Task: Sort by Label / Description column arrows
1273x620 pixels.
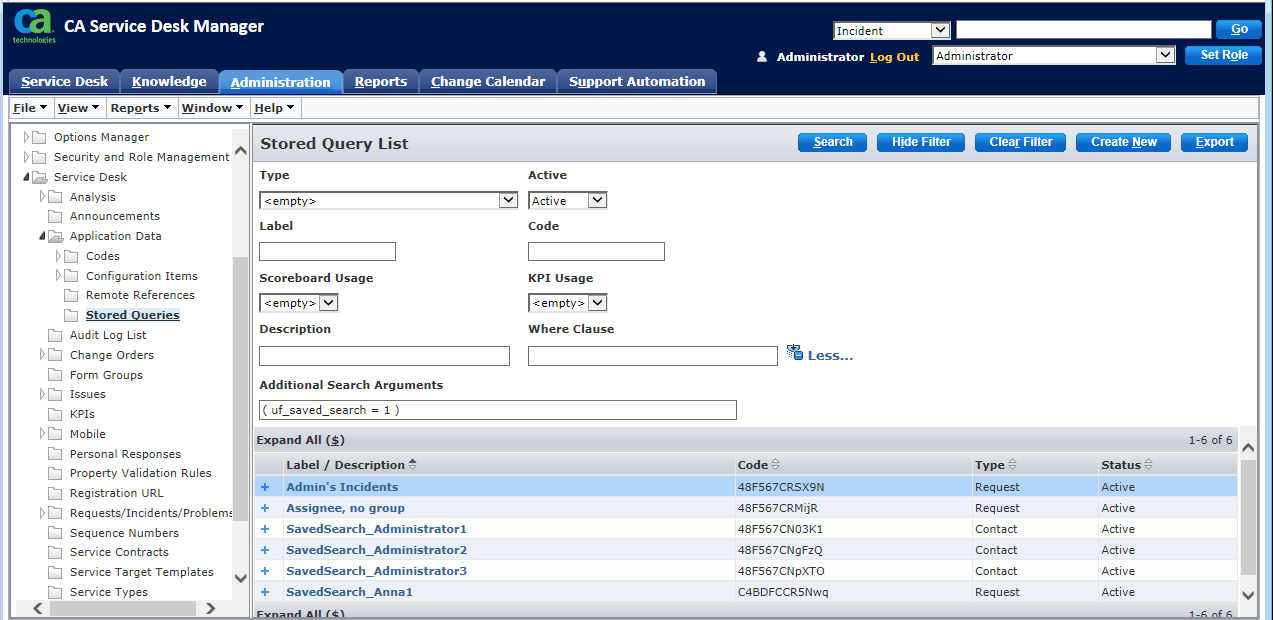Action: click(x=413, y=465)
